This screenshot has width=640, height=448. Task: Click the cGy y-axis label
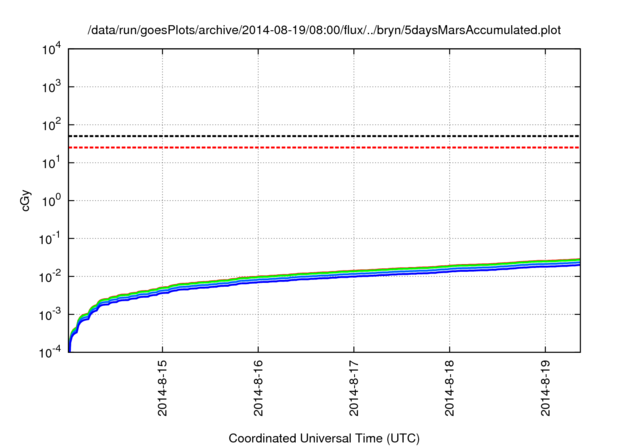[25, 200]
